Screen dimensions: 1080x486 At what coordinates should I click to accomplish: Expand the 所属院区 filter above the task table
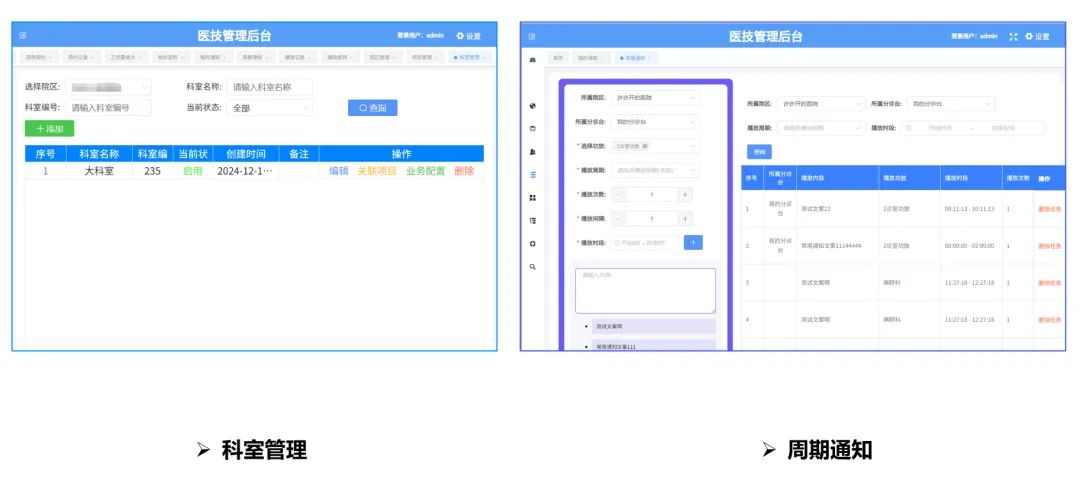coord(820,104)
